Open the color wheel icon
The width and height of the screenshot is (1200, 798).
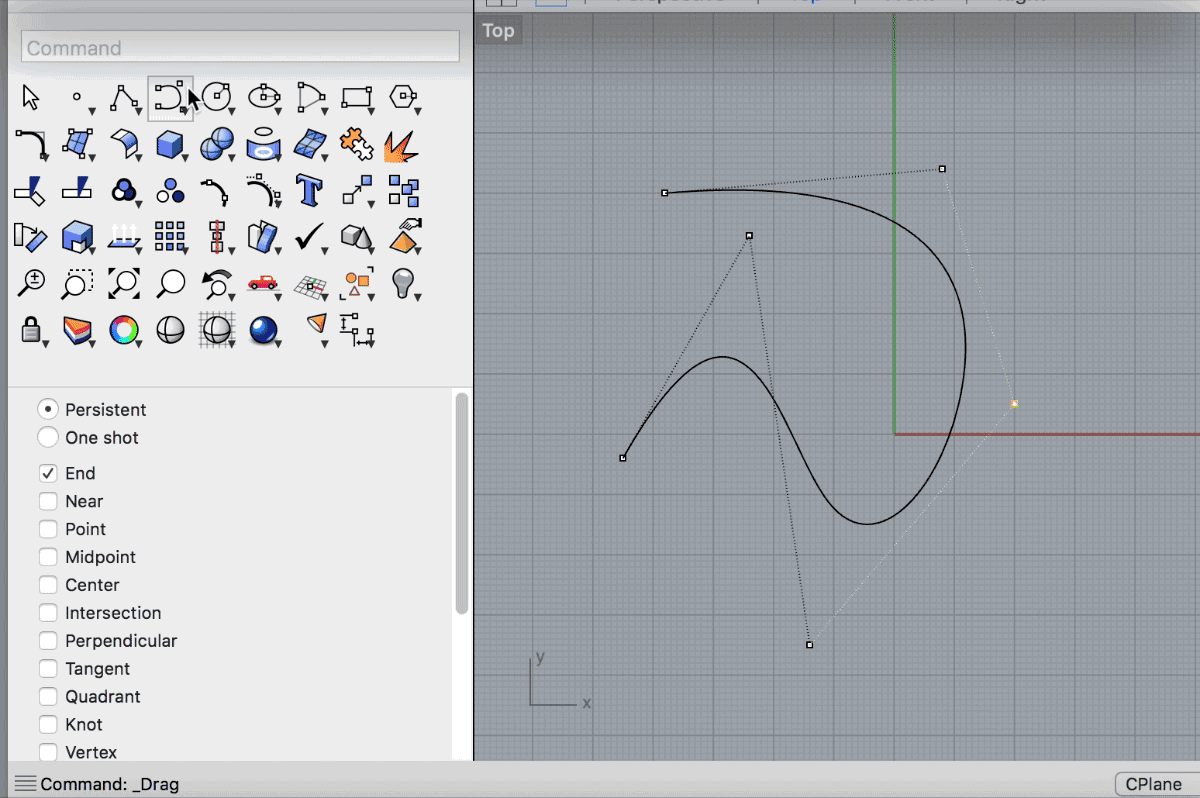(x=123, y=329)
